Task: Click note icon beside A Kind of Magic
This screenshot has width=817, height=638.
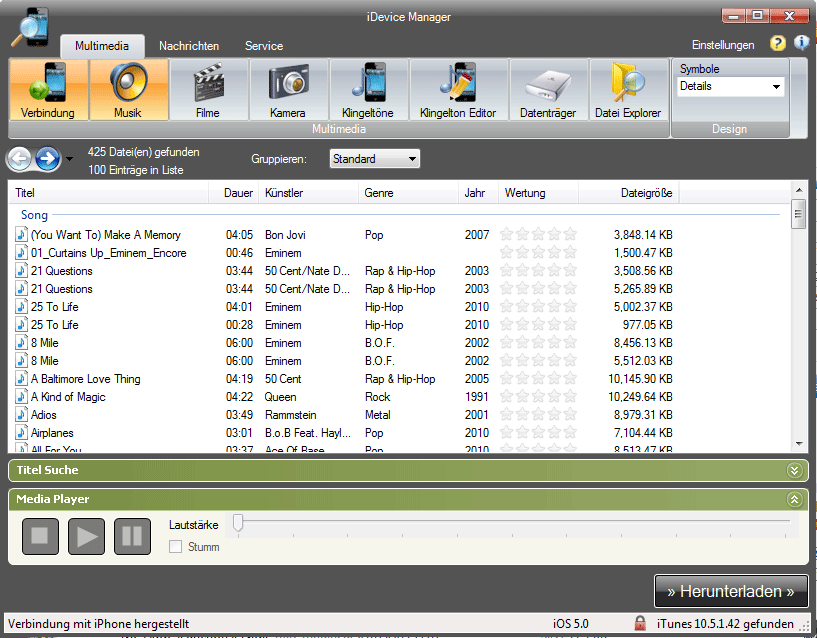Action: (x=21, y=397)
